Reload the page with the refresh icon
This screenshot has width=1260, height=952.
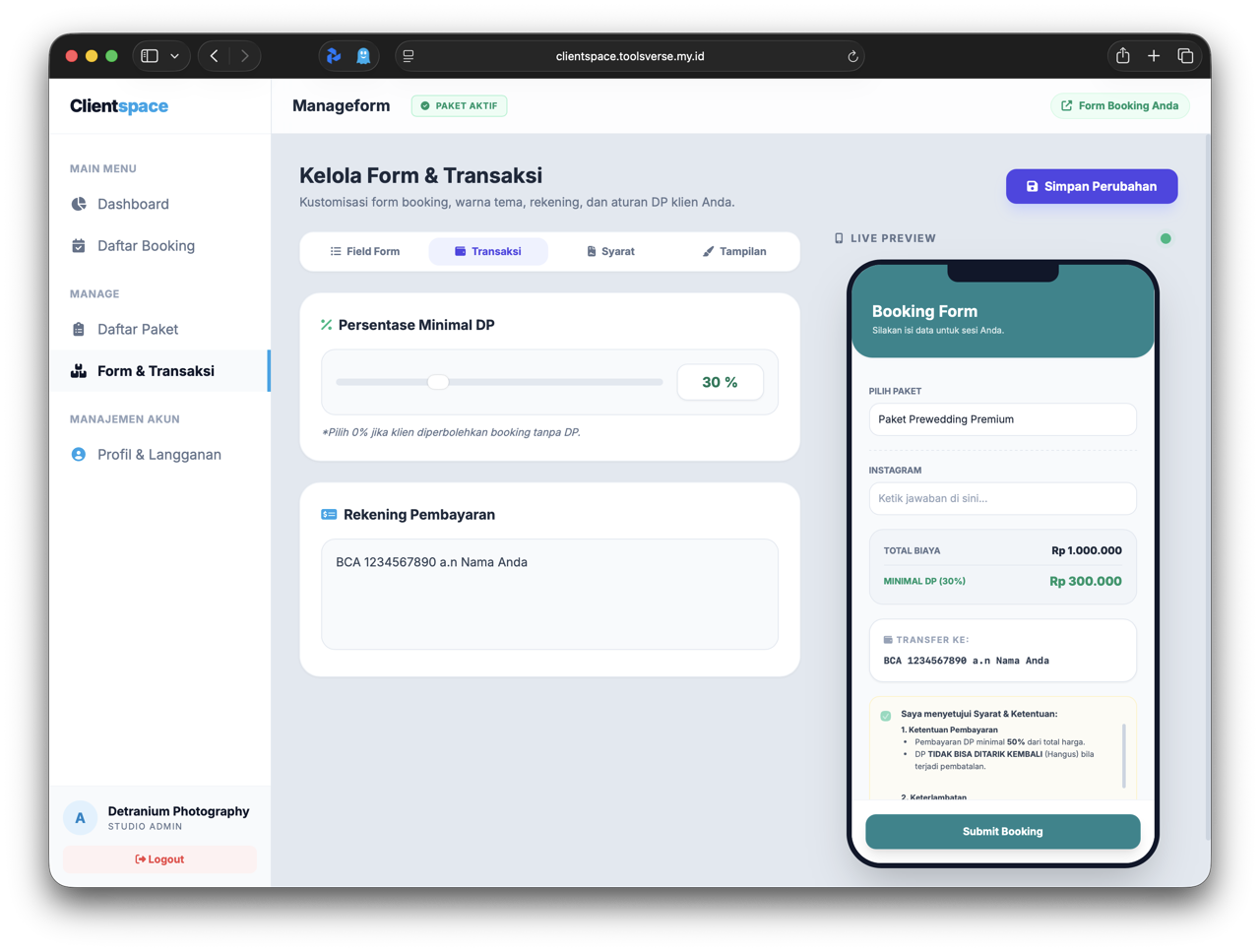[x=852, y=57]
